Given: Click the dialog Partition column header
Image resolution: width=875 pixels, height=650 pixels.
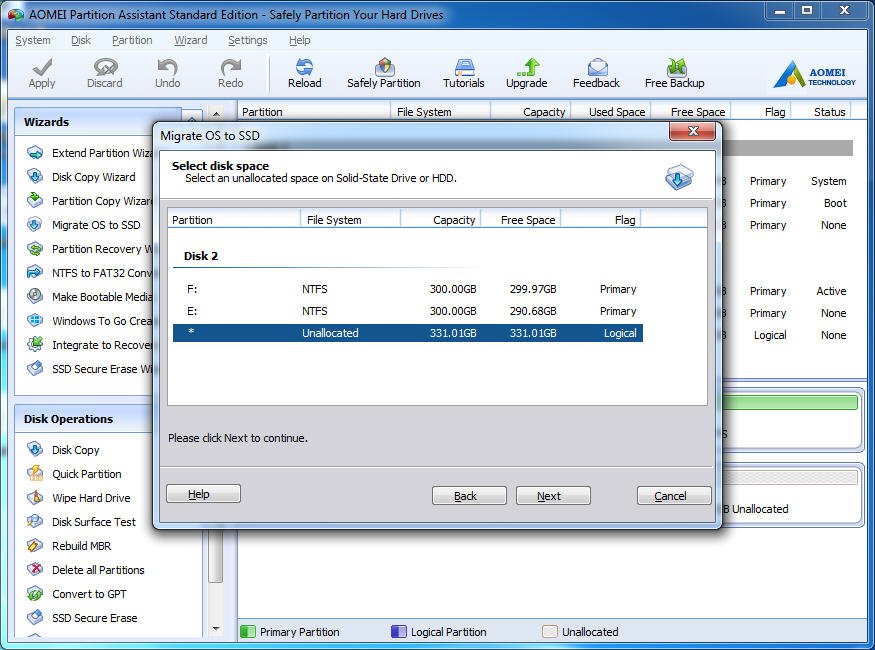Looking at the screenshot, I should (x=234, y=220).
